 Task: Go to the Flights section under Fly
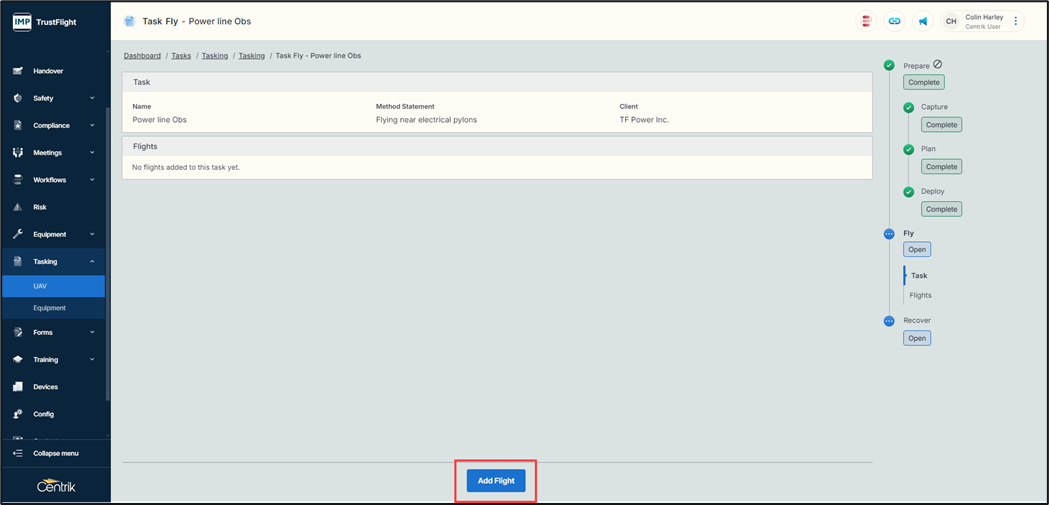point(921,295)
